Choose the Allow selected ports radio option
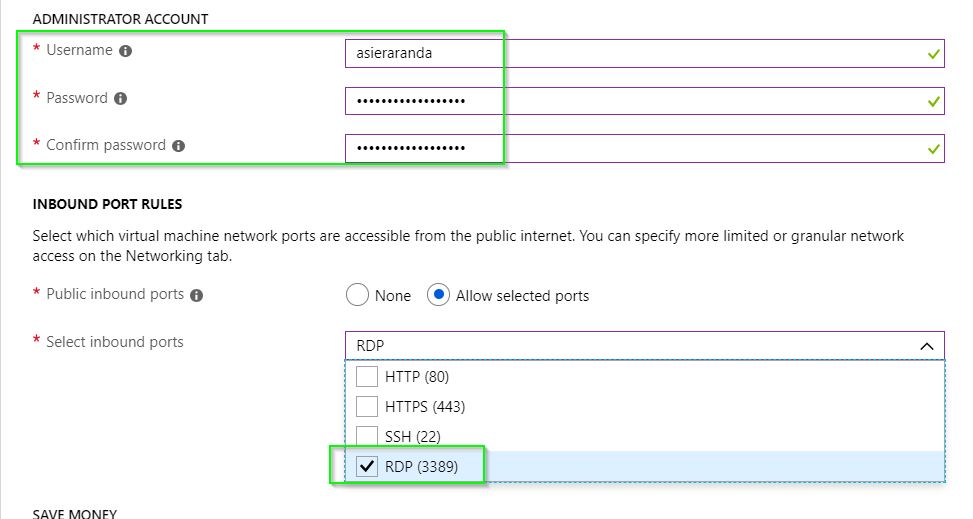This screenshot has height=519, width=973. pos(438,295)
